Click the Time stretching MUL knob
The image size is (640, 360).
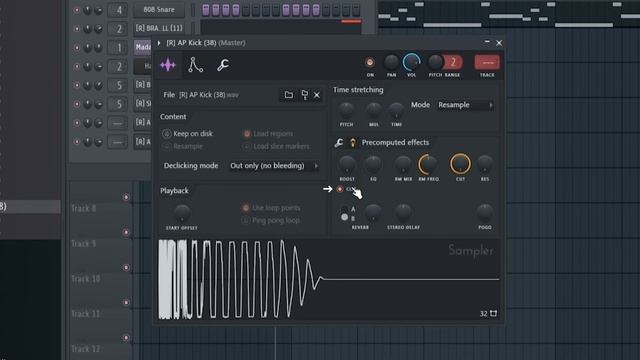pos(373,110)
